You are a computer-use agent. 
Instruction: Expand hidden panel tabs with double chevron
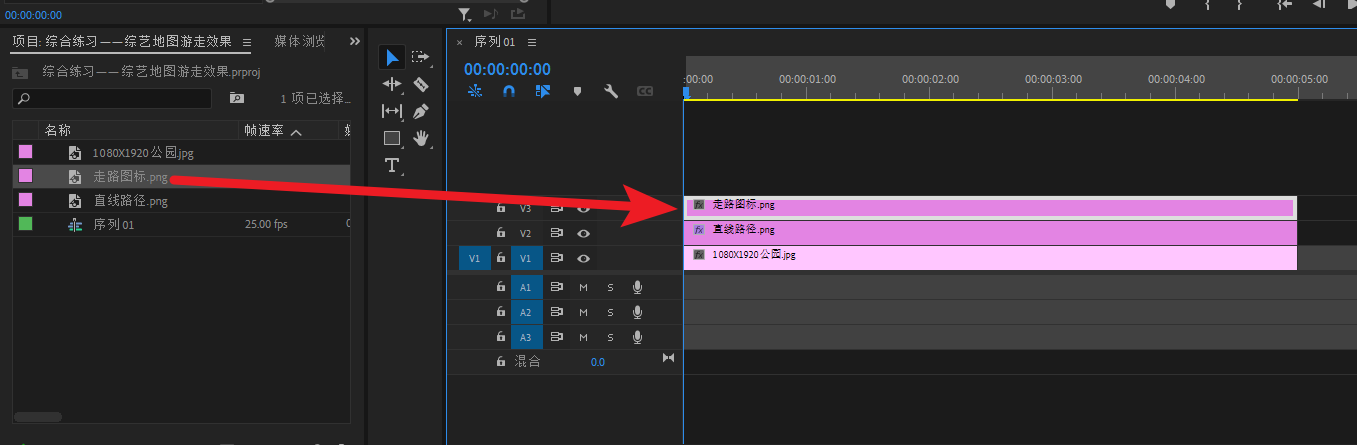click(354, 41)
